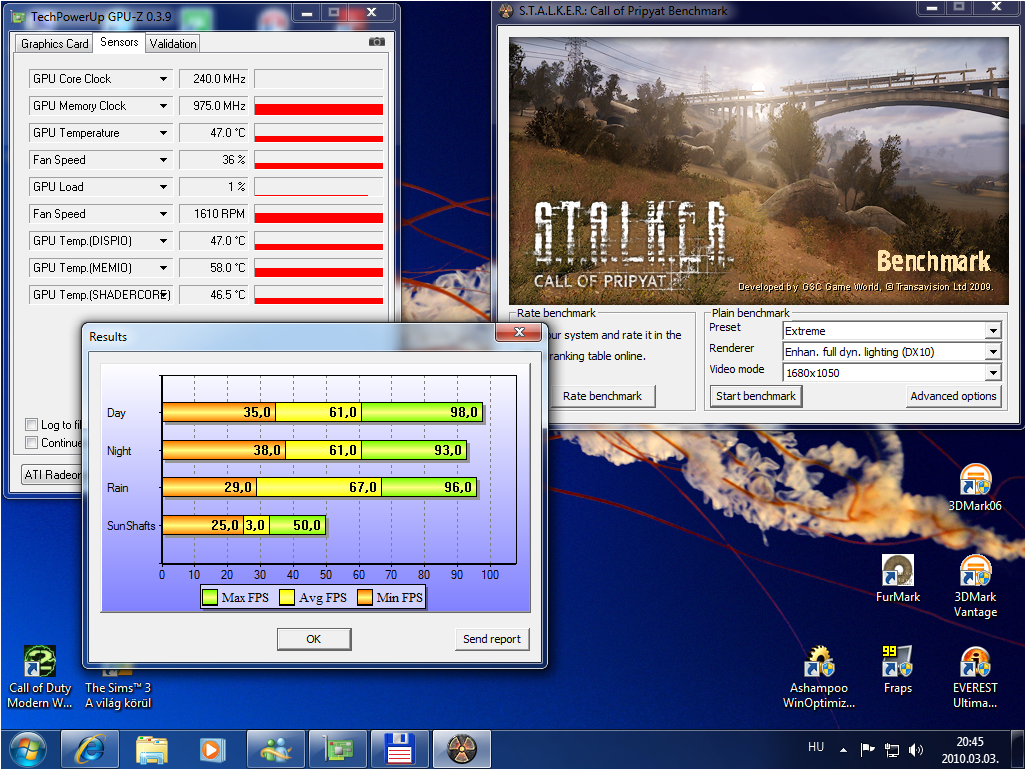Click the Windows Start orb
1026x770 pixels.
[27, 749]
